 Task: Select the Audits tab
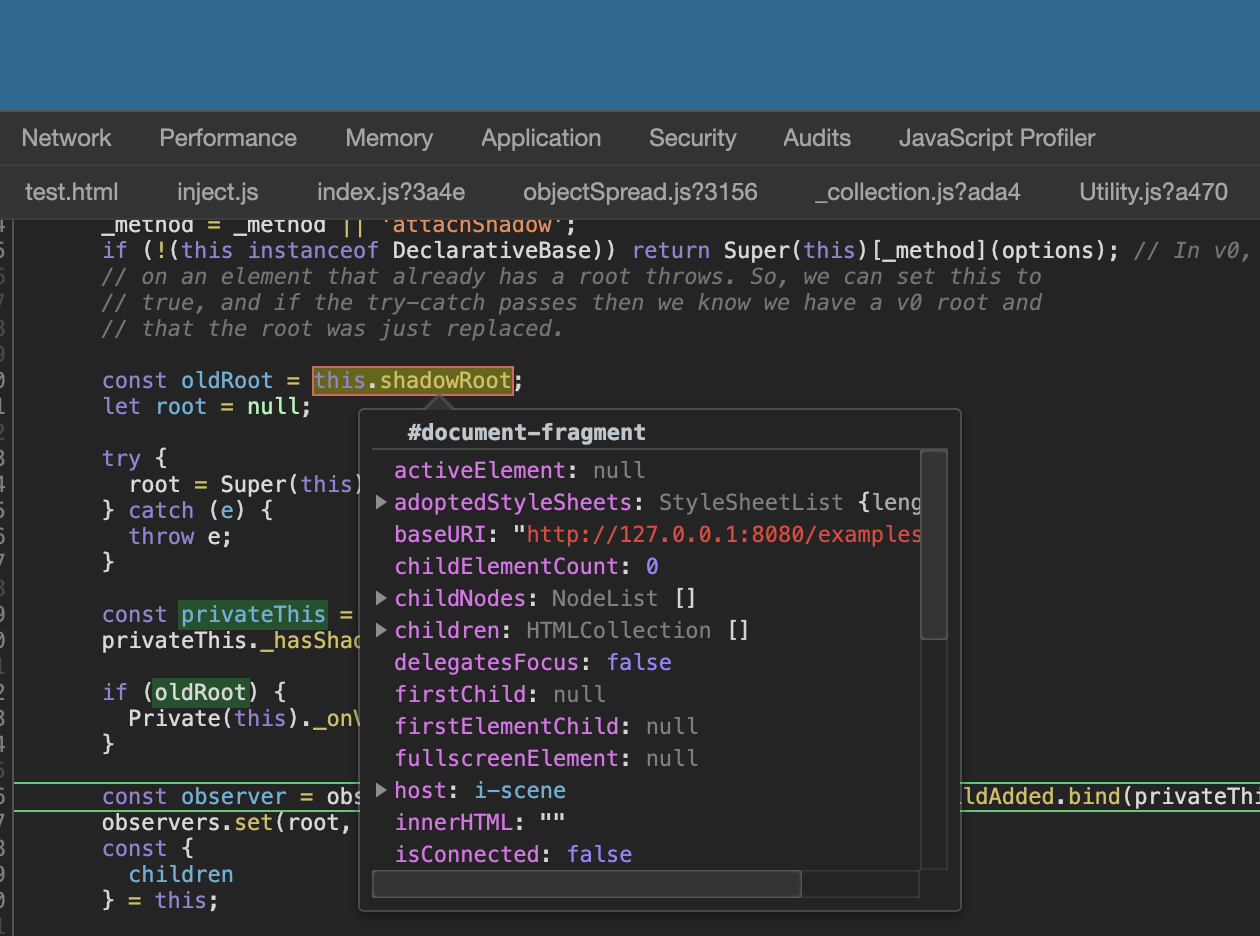point(817,138)
